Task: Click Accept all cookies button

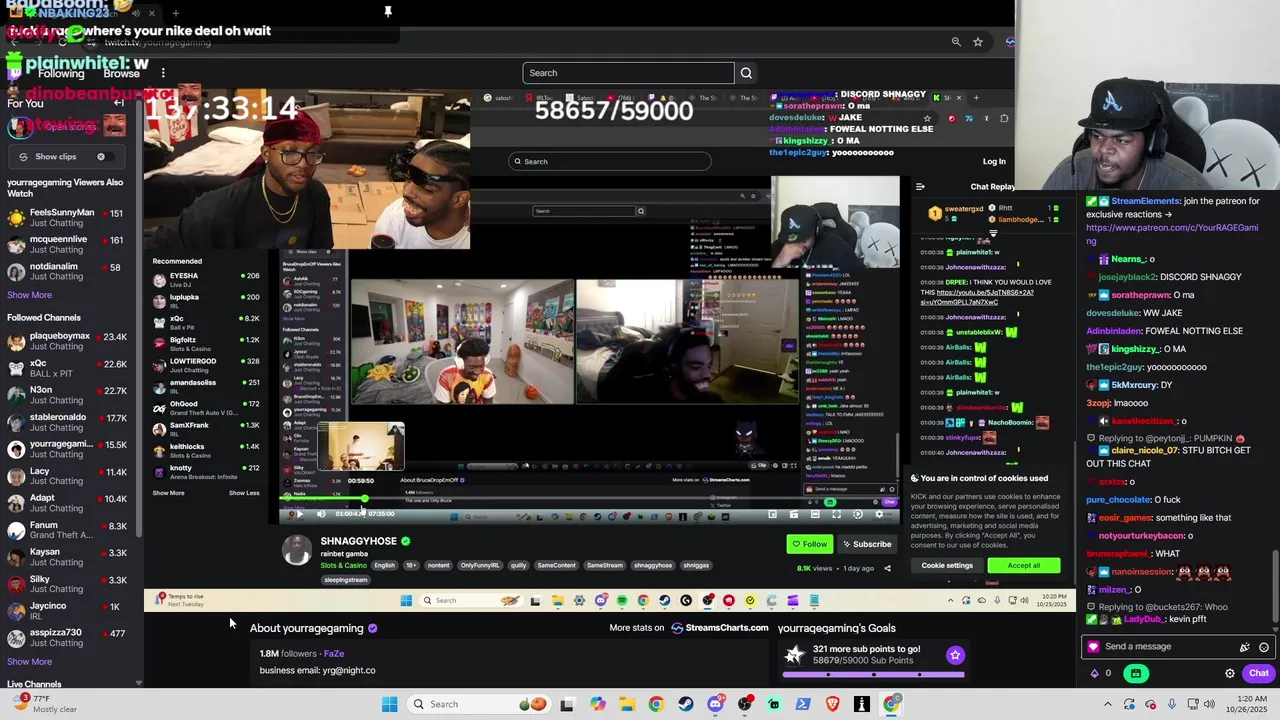Action: click(1023, 566)
